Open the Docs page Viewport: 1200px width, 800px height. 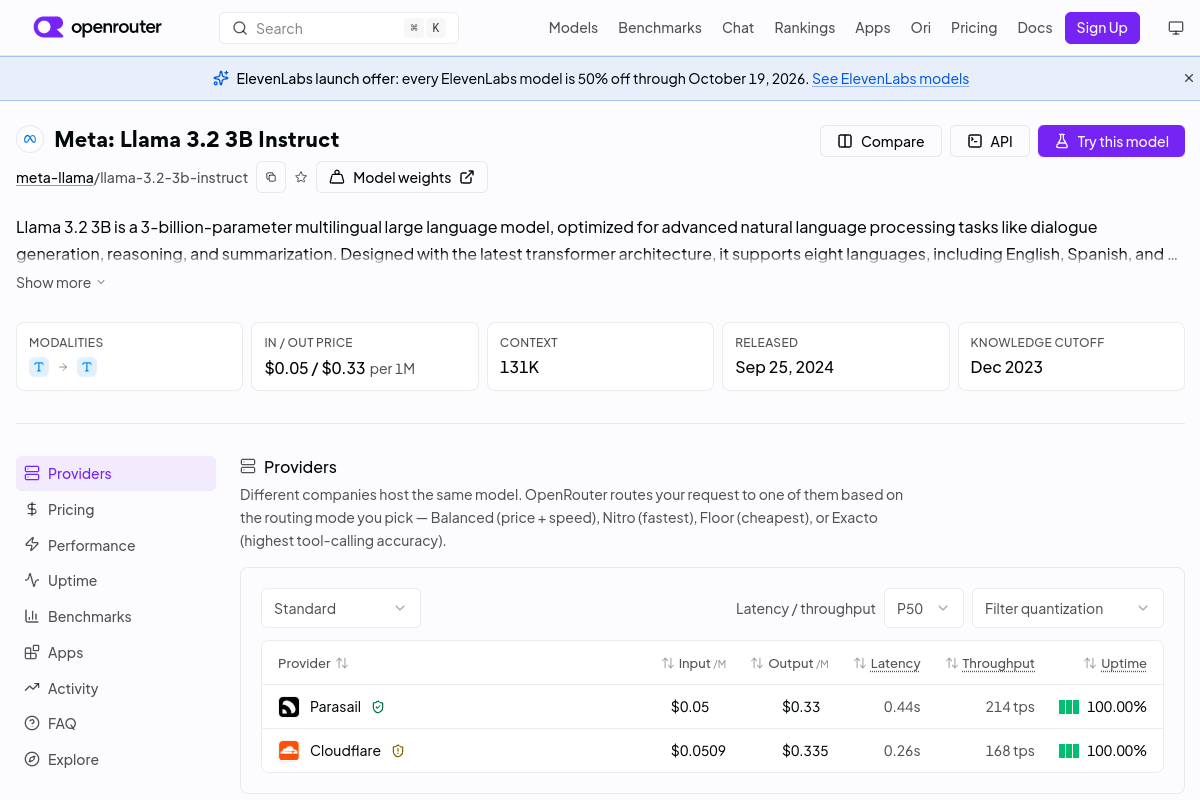pos(1035,28)
